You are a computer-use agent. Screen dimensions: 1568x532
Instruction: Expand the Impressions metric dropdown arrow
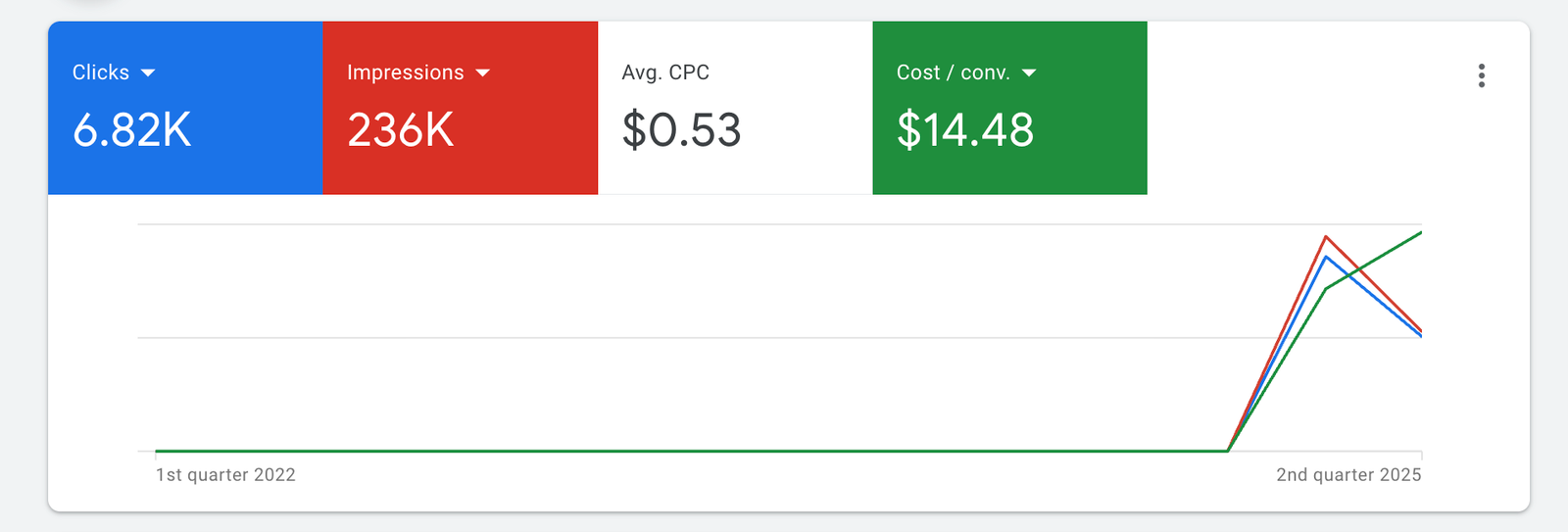coord(482,73)
